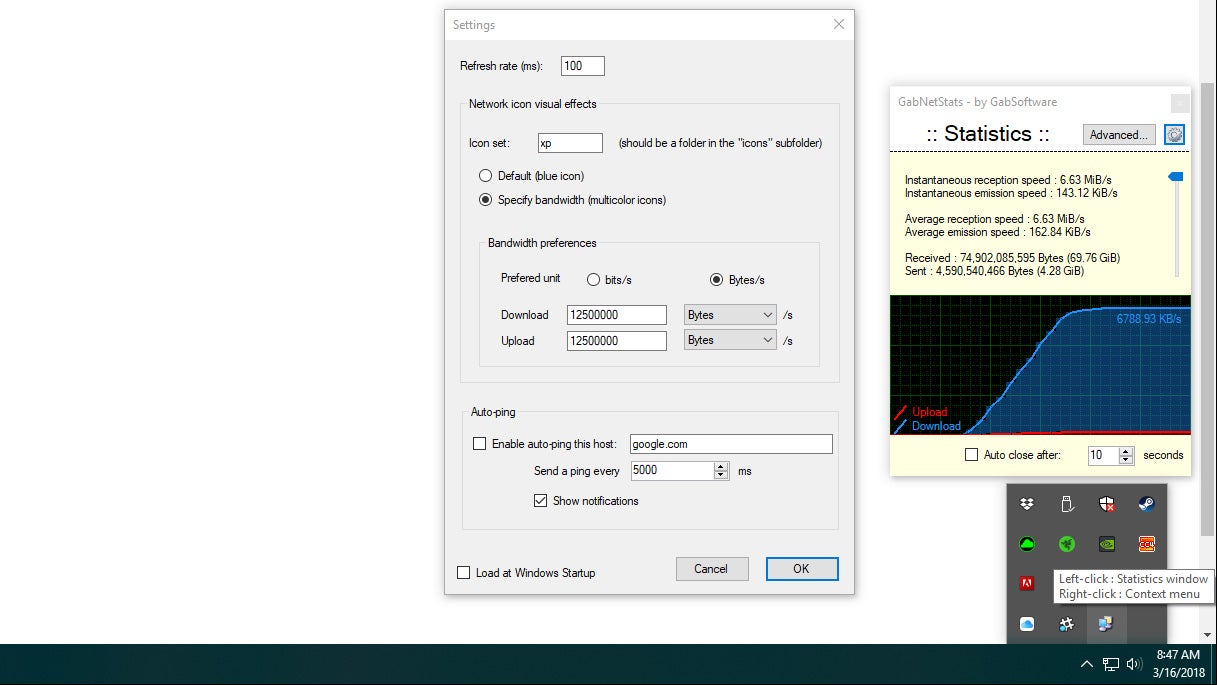Increase the ping interval with up arrow
1217x685 pixels.
pos(721,466)
